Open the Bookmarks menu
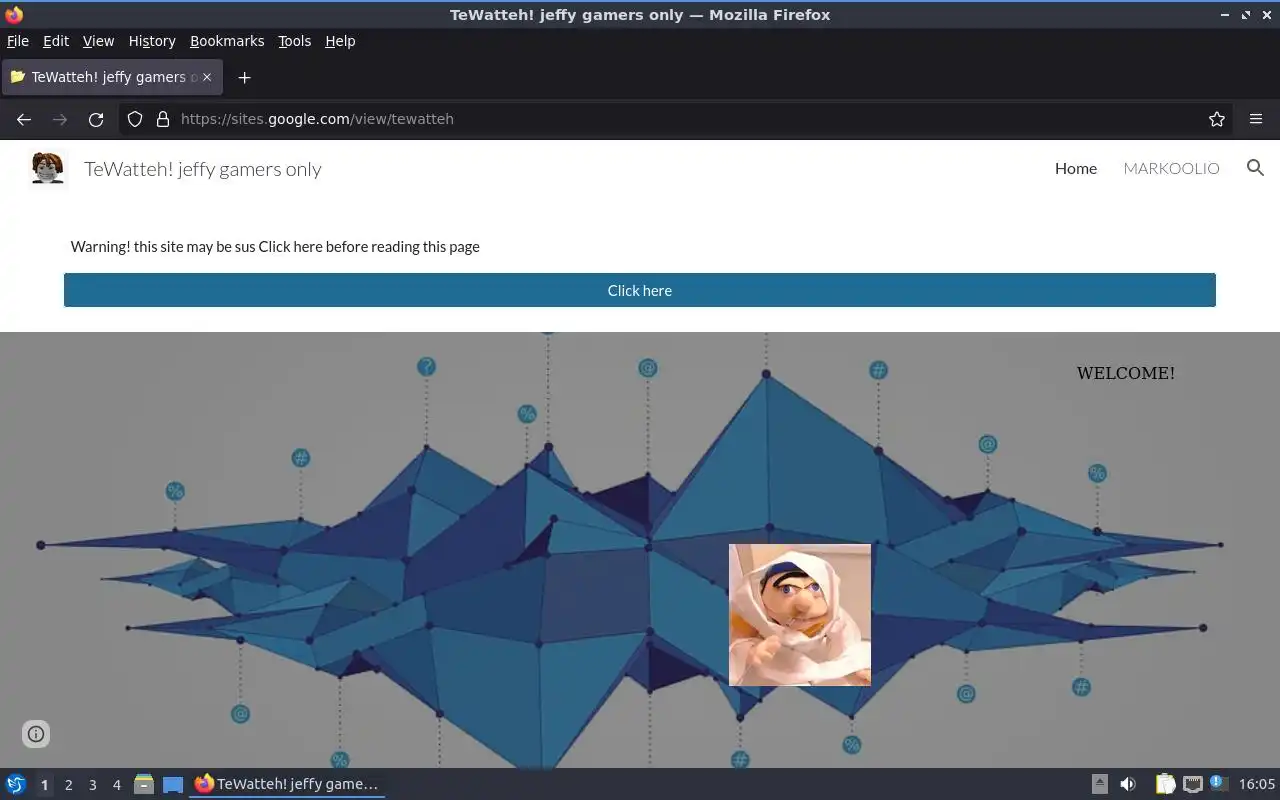 227,41
